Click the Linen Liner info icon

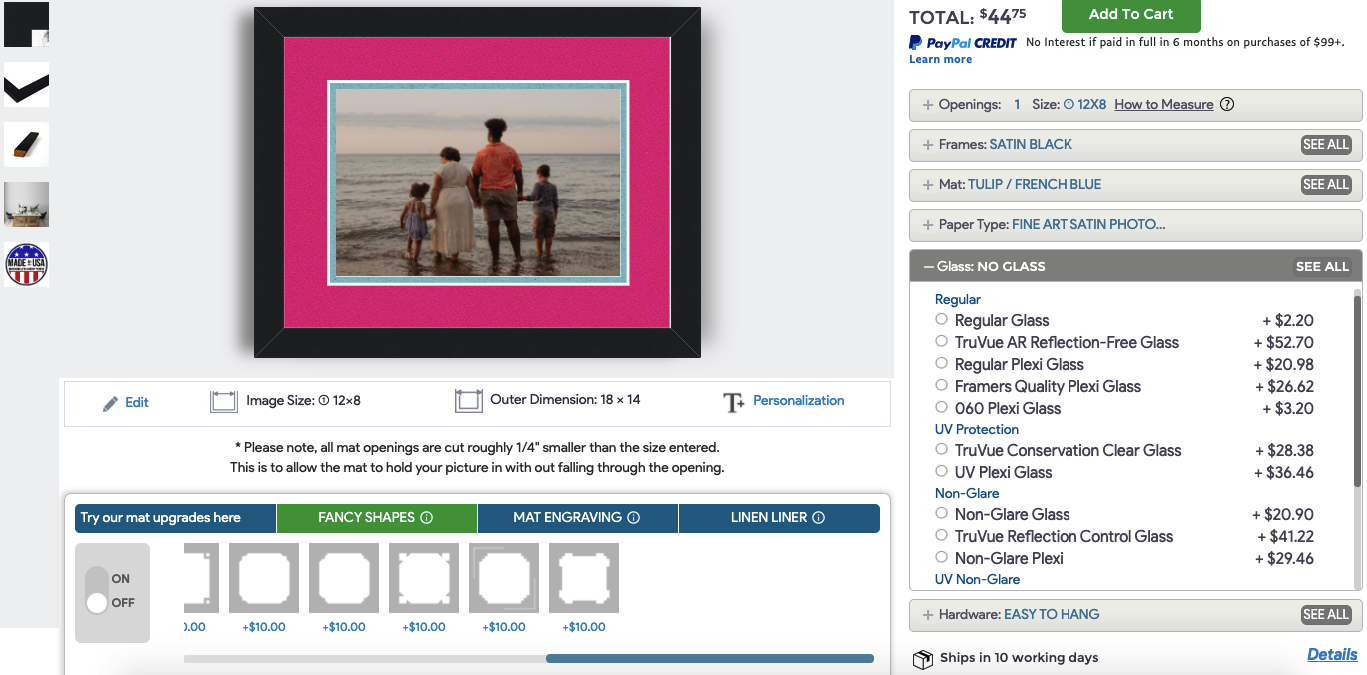819,518
